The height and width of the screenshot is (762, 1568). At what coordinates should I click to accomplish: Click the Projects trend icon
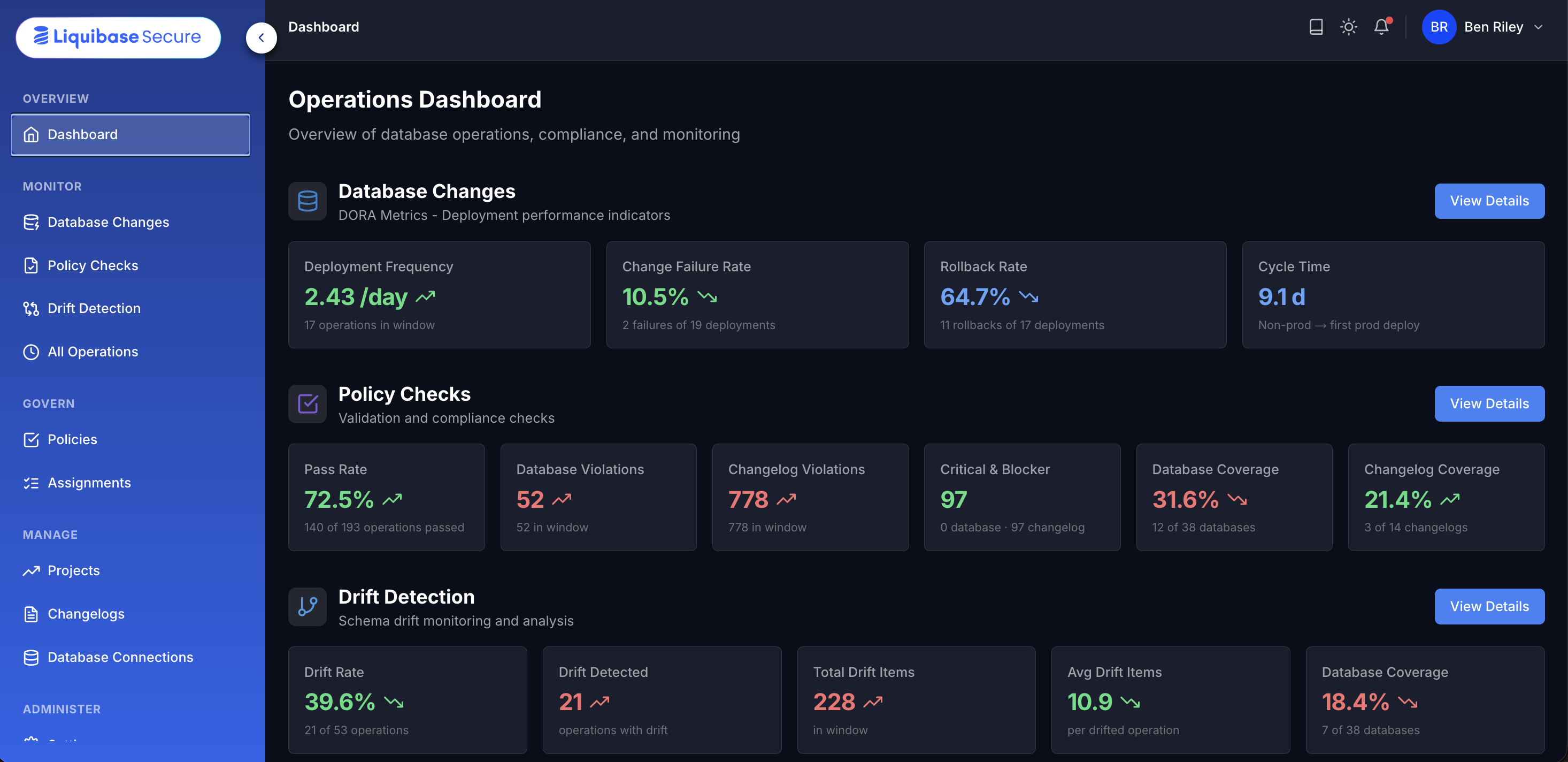pyautogui.click(x=31, y=571)
